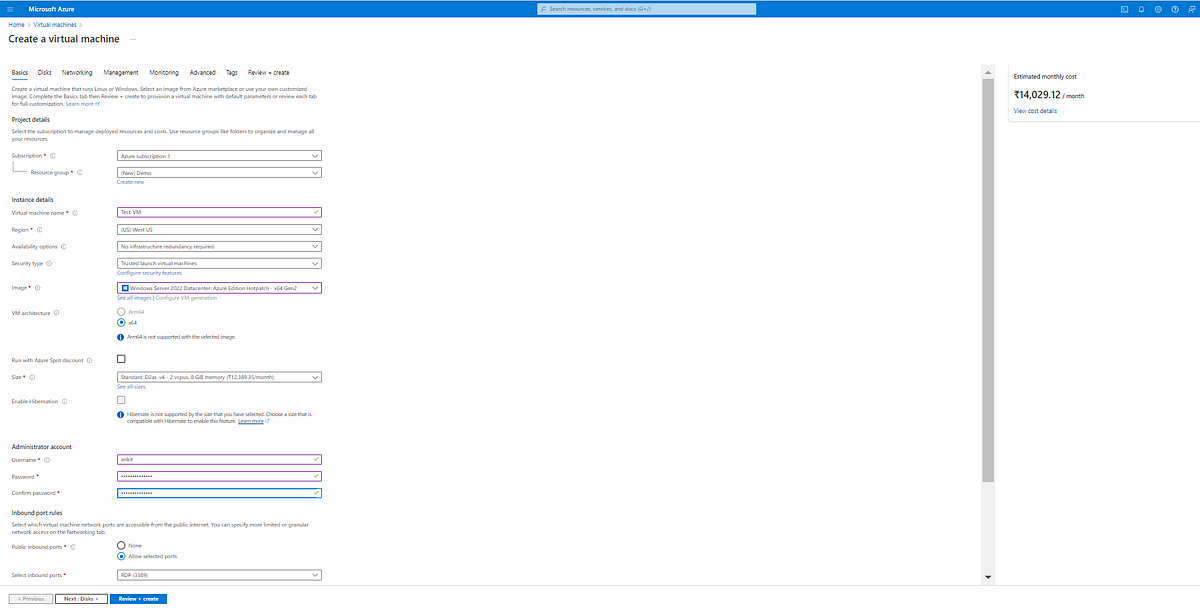Viewport: 1200px width, 614px height.
Task: Switch to the Networking tab
Action: pos(77,72)
